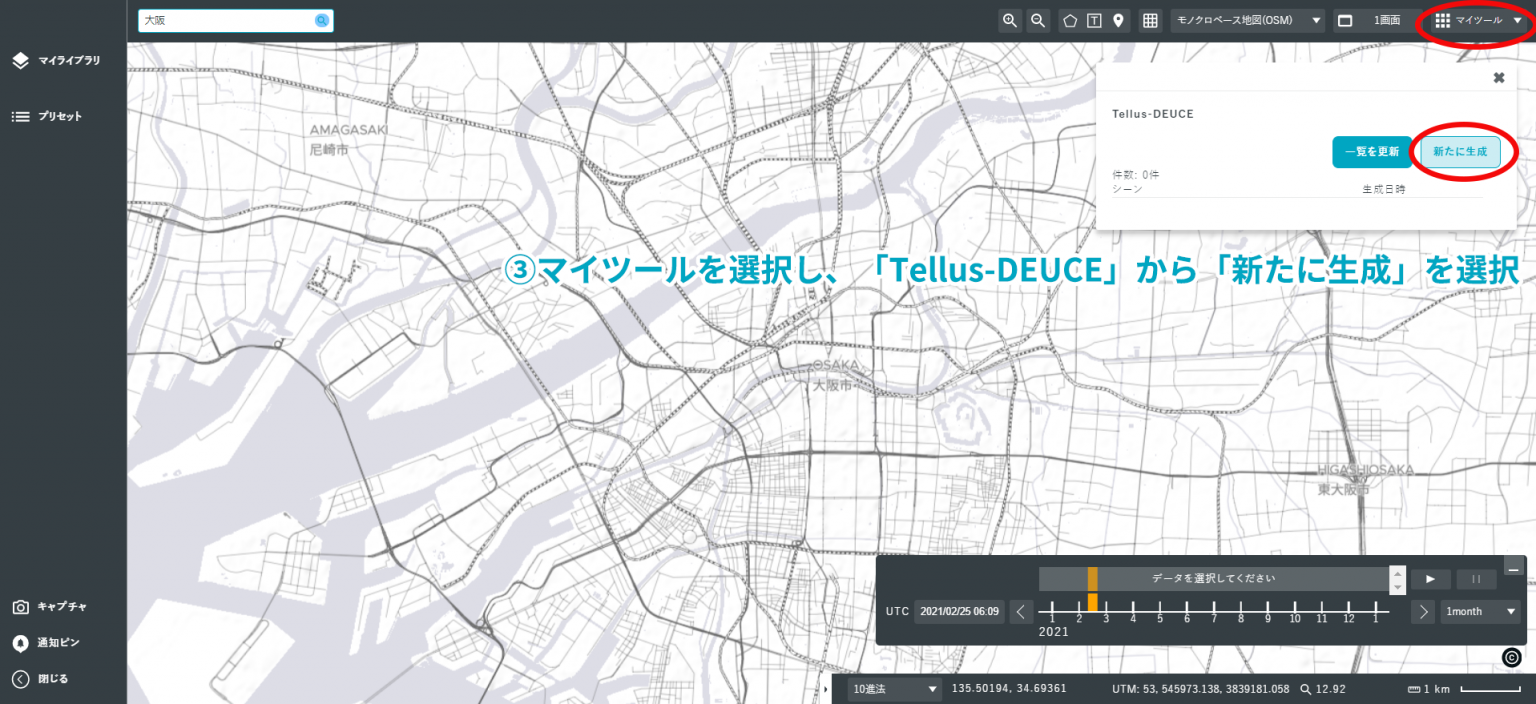The image size is (1536, 704).
Task: Play the timeline animation
Action: [1431, 579]
